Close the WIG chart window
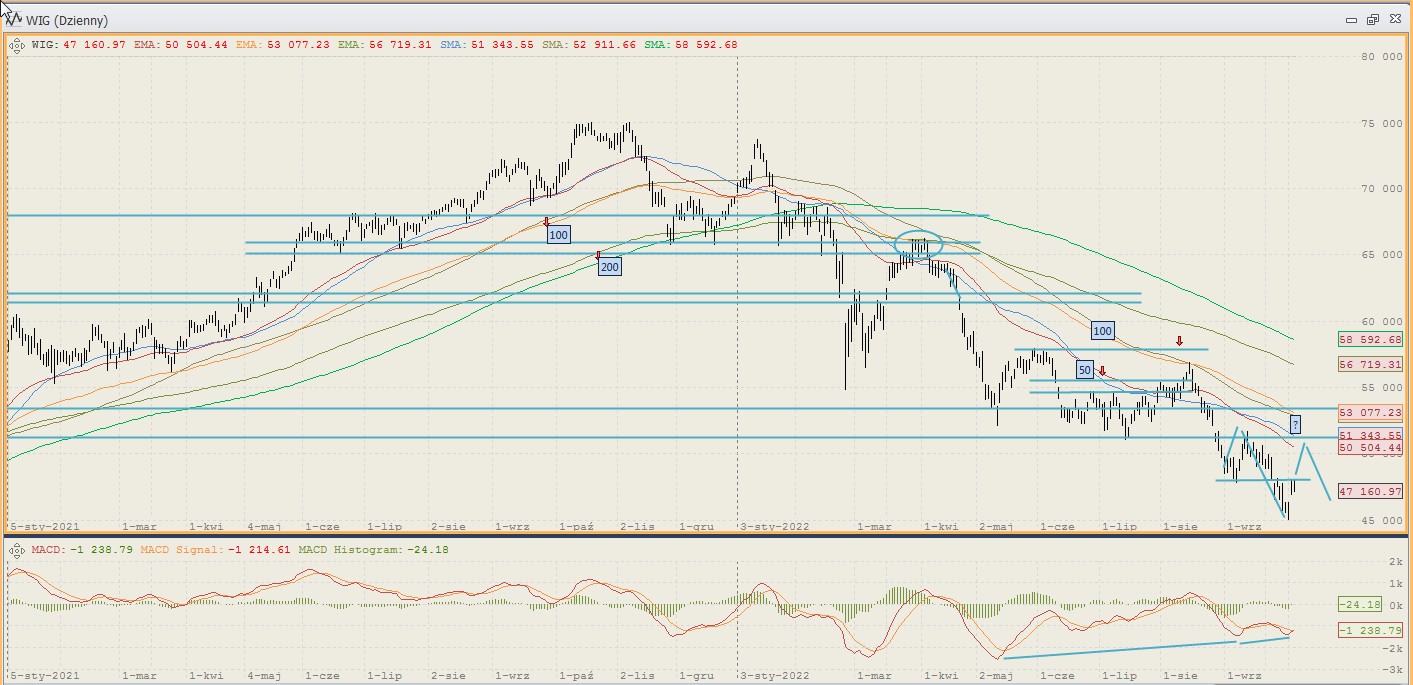This screenshot has height=685, width=1413. (x=1394, y=20)
